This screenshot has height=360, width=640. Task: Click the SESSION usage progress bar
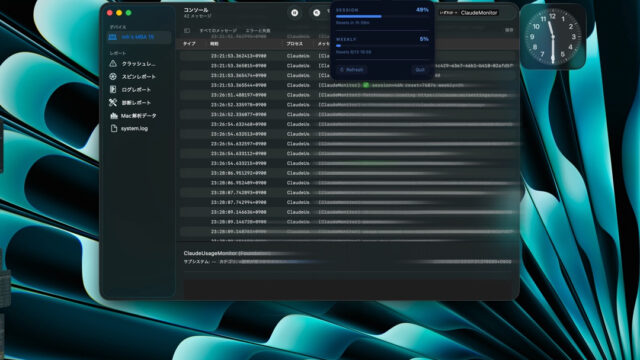[x=382, y=17]
